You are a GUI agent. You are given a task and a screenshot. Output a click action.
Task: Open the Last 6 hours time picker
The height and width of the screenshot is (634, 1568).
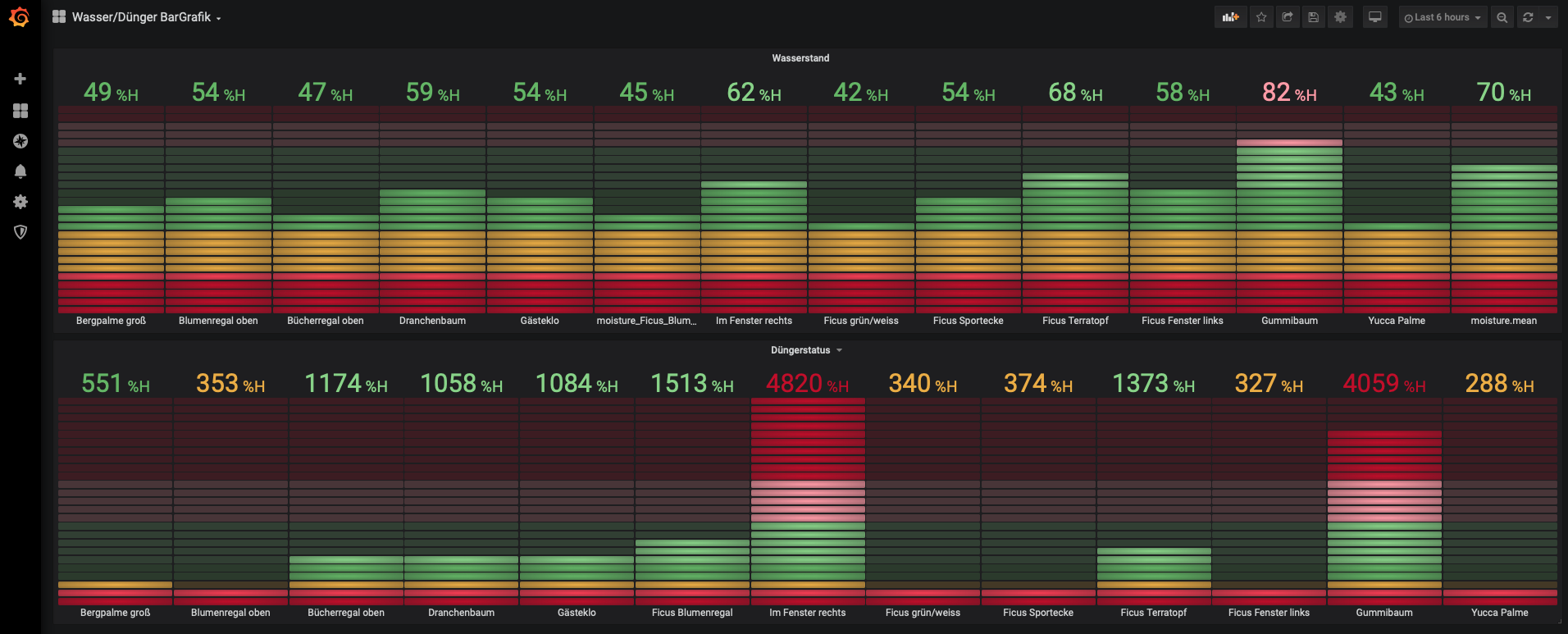click(x=1443, y=17)
